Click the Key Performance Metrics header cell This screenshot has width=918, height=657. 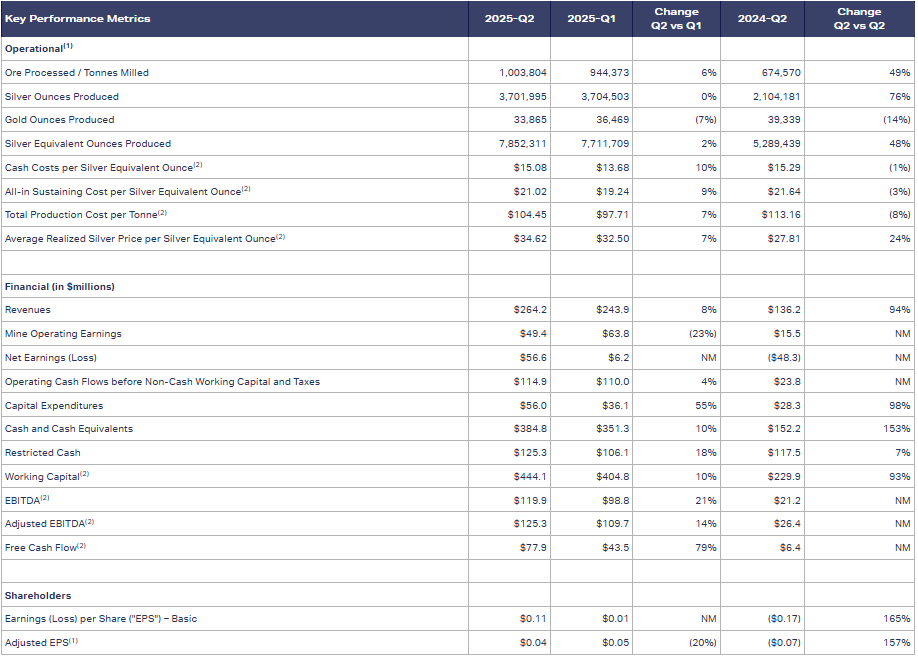tap(77, 19)
